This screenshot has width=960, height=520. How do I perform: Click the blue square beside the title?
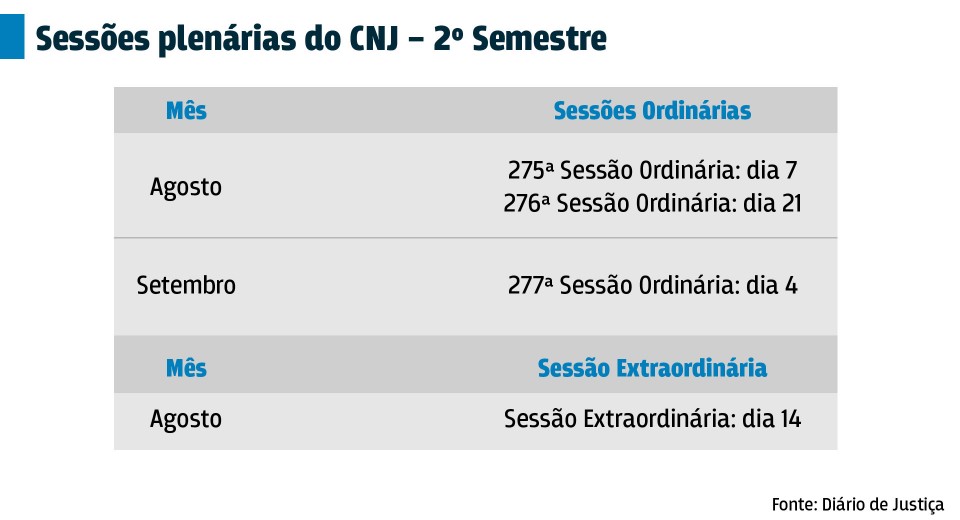12,37
